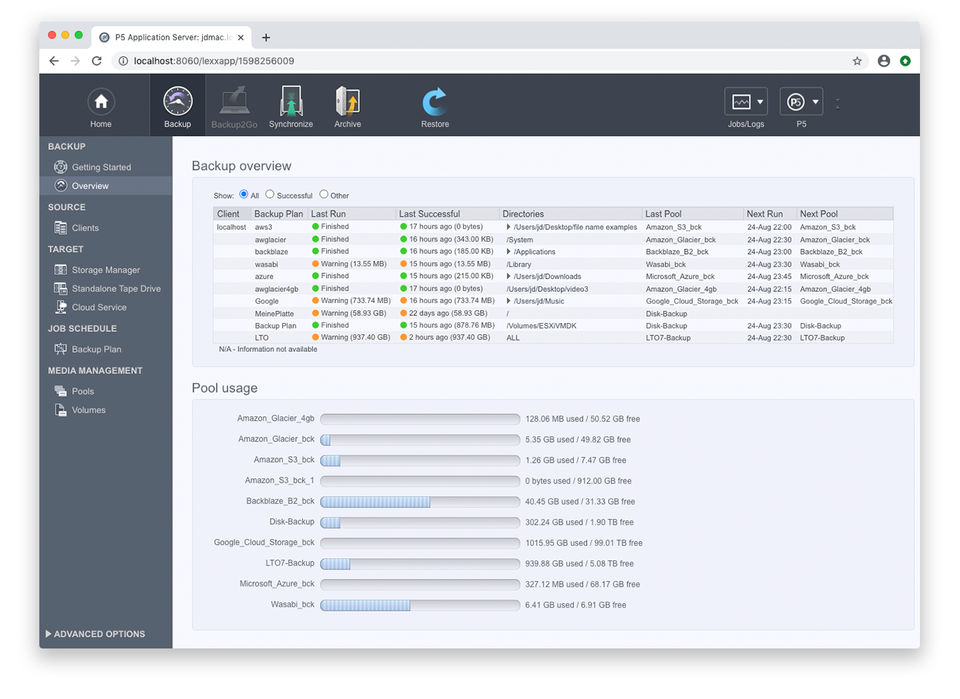
Task: Click the browser reload button
Action: 97,61
